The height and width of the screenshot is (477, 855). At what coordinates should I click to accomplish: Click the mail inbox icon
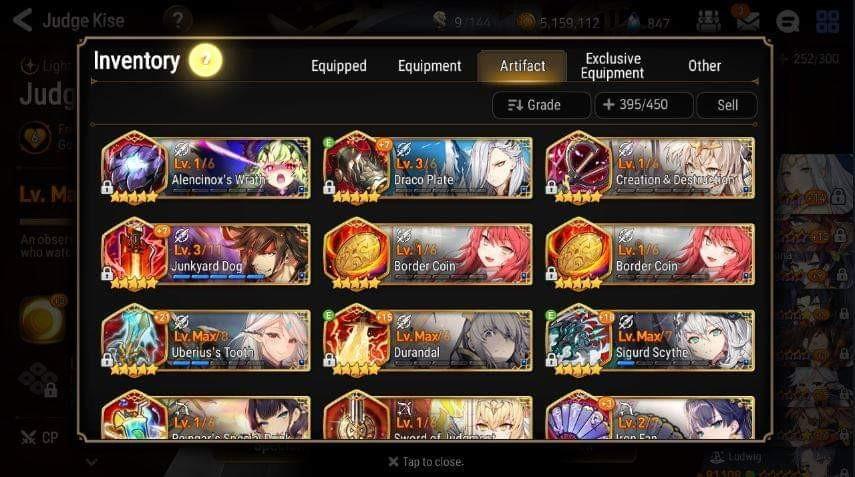click(x=748, y=21)
